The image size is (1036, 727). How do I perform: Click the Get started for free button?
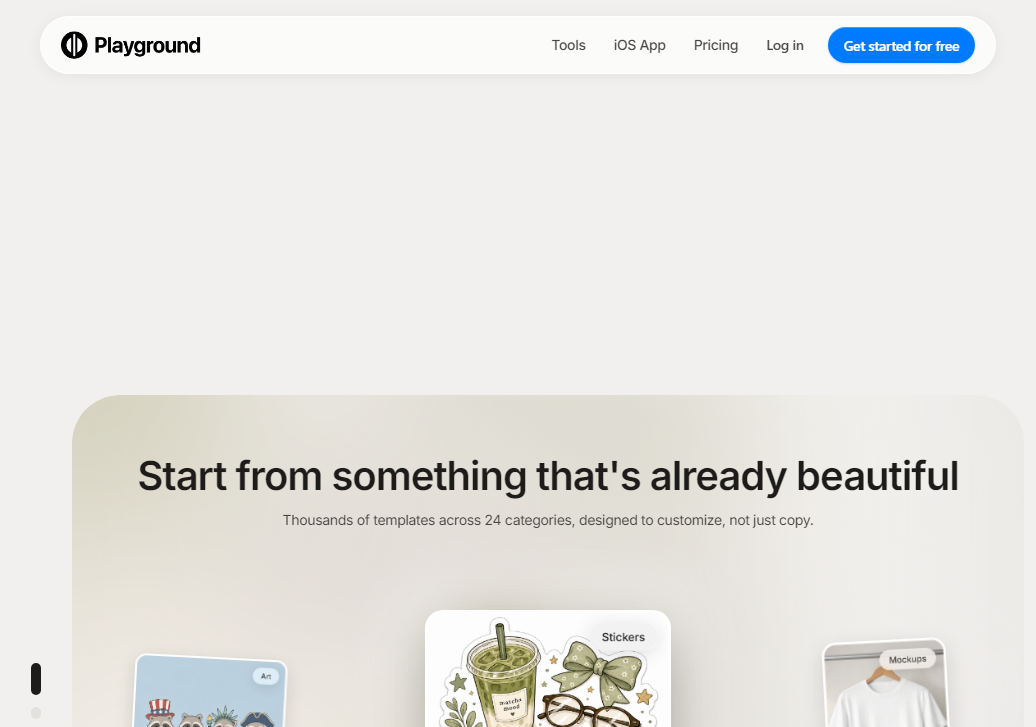[x=901, y=46]
